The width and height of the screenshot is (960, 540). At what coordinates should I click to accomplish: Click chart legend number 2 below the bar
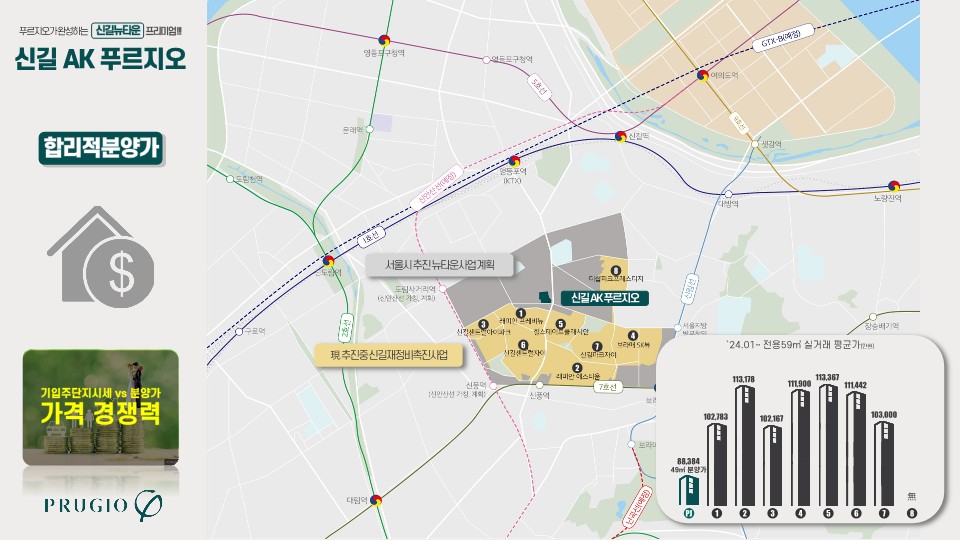(744, 514)
